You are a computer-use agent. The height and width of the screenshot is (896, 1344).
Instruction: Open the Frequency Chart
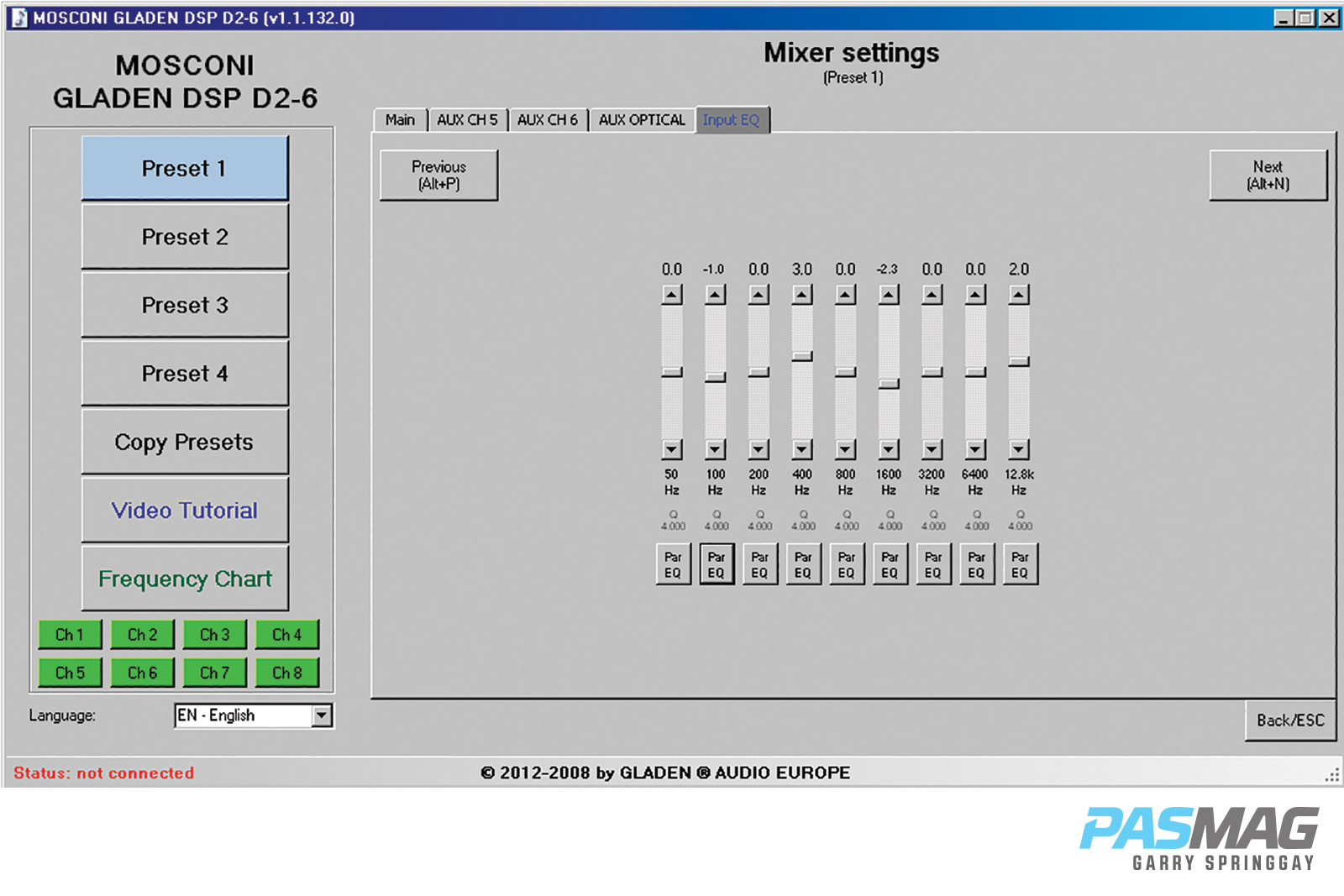185,579
